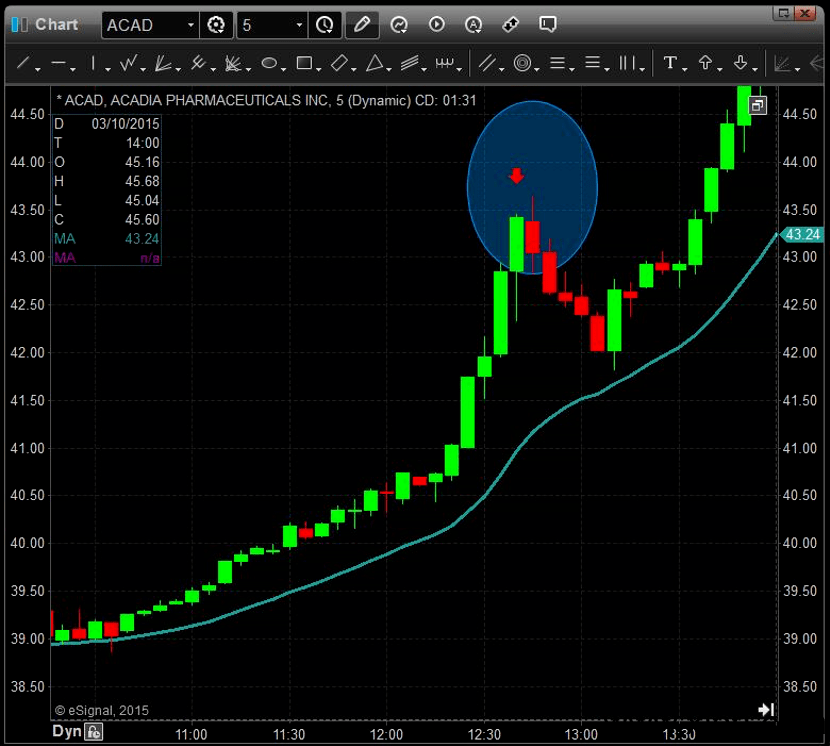Select the zigzag polyline tool
This screenshot has width=830, height=746.
tap(128, 63)
